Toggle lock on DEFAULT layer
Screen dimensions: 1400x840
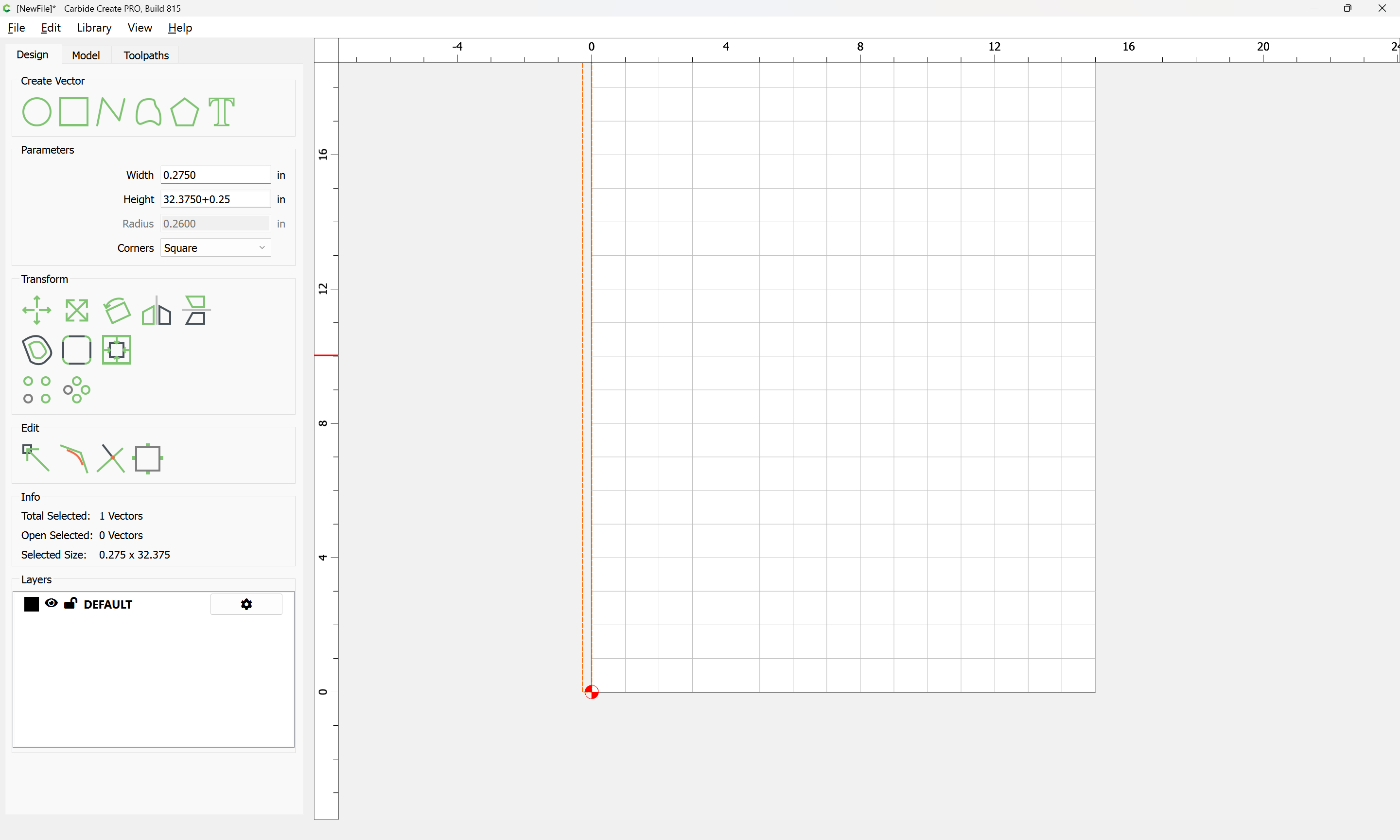click(70, 603)
